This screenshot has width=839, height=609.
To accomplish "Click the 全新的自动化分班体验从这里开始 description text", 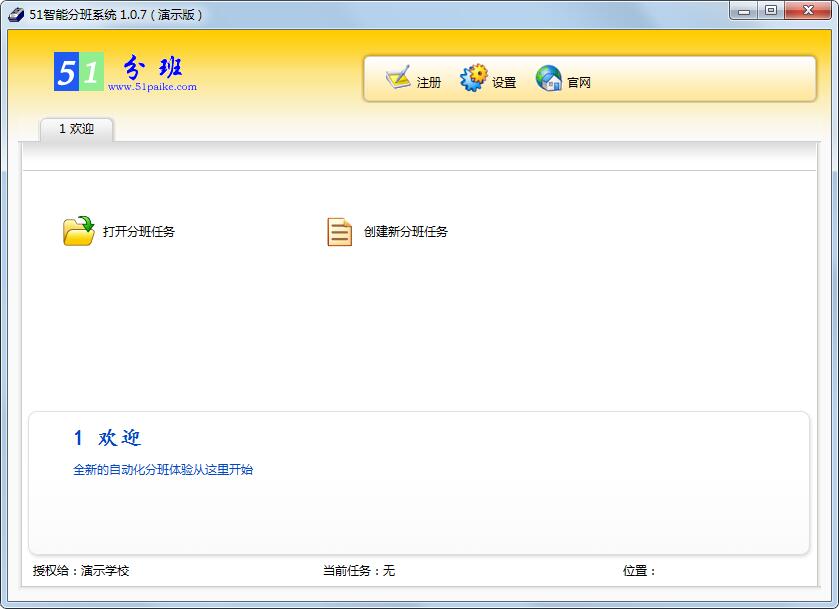I will coord(163,470).
